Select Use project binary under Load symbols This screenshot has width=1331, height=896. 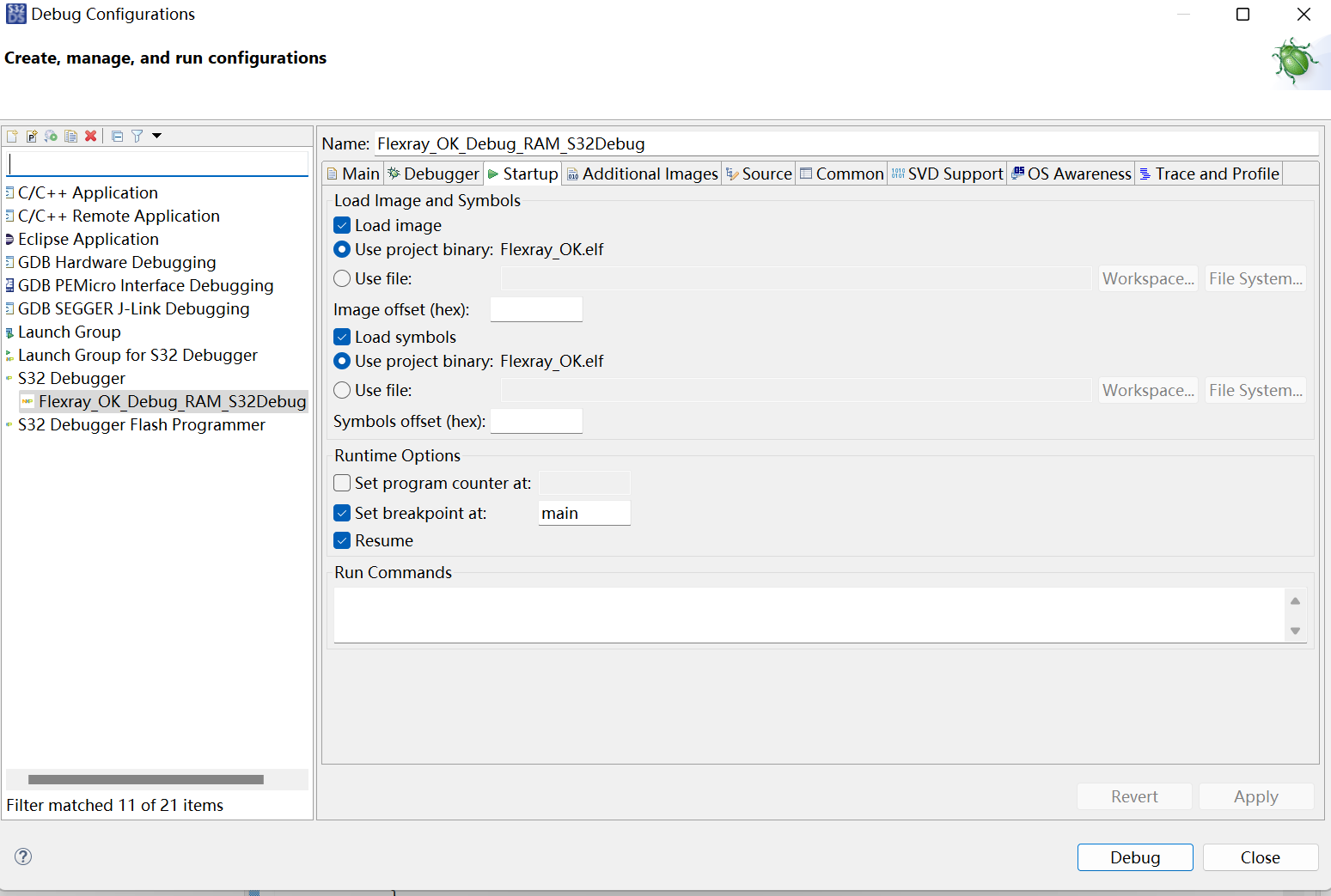point(342,361)
